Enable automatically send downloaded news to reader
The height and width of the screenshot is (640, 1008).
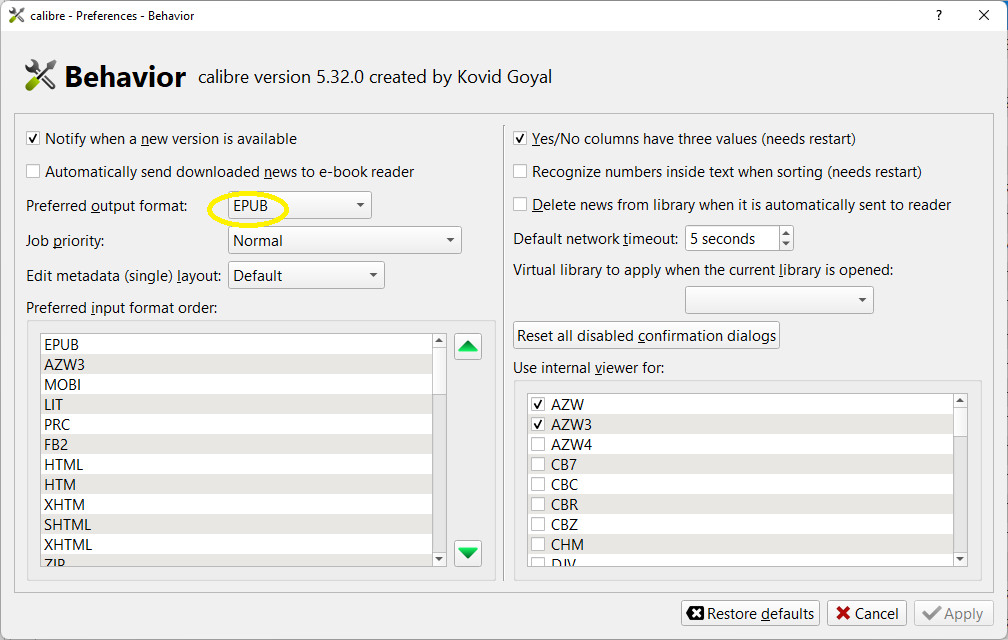point(34,172)
